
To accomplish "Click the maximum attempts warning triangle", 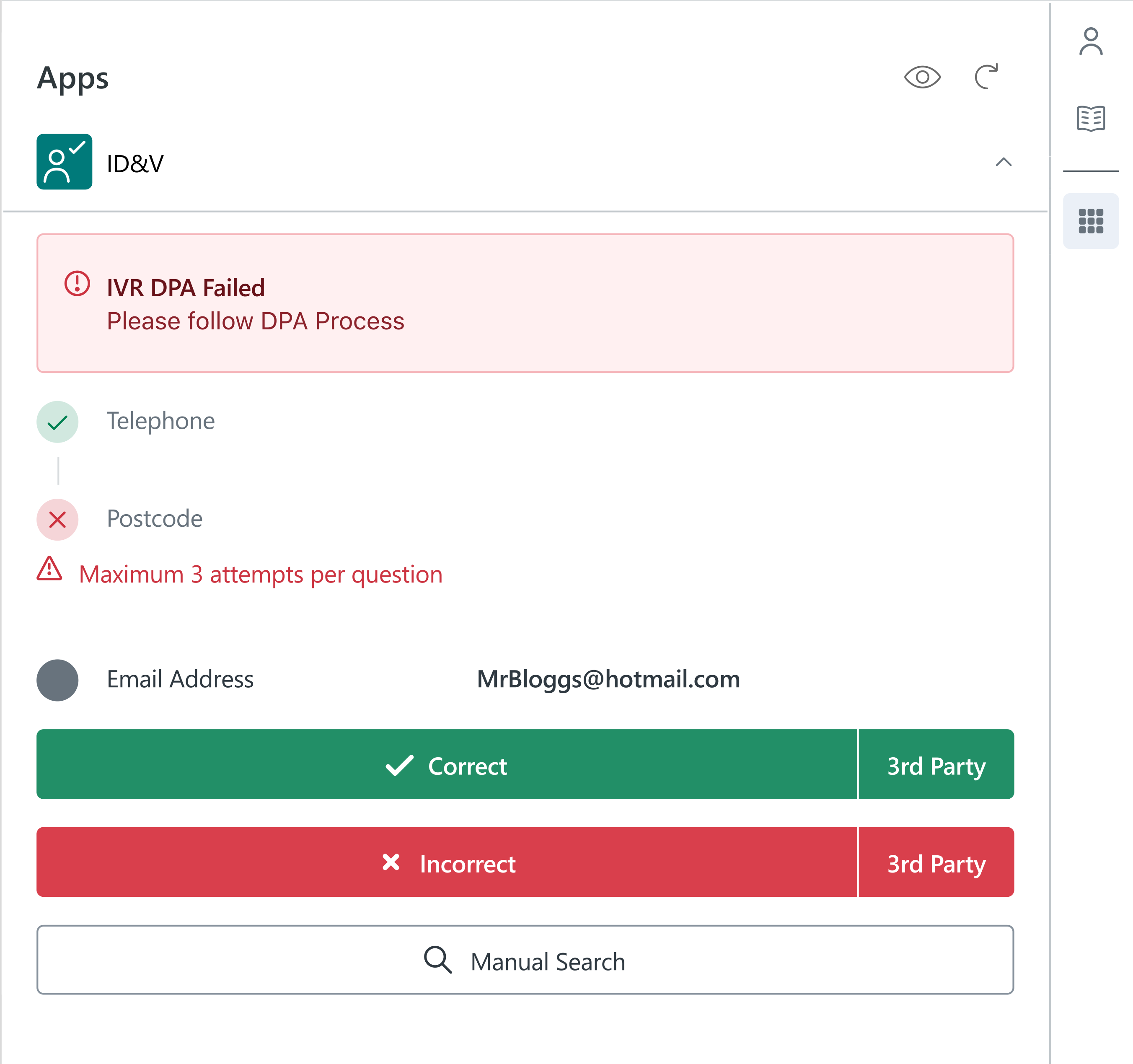I will click(49, 569).
